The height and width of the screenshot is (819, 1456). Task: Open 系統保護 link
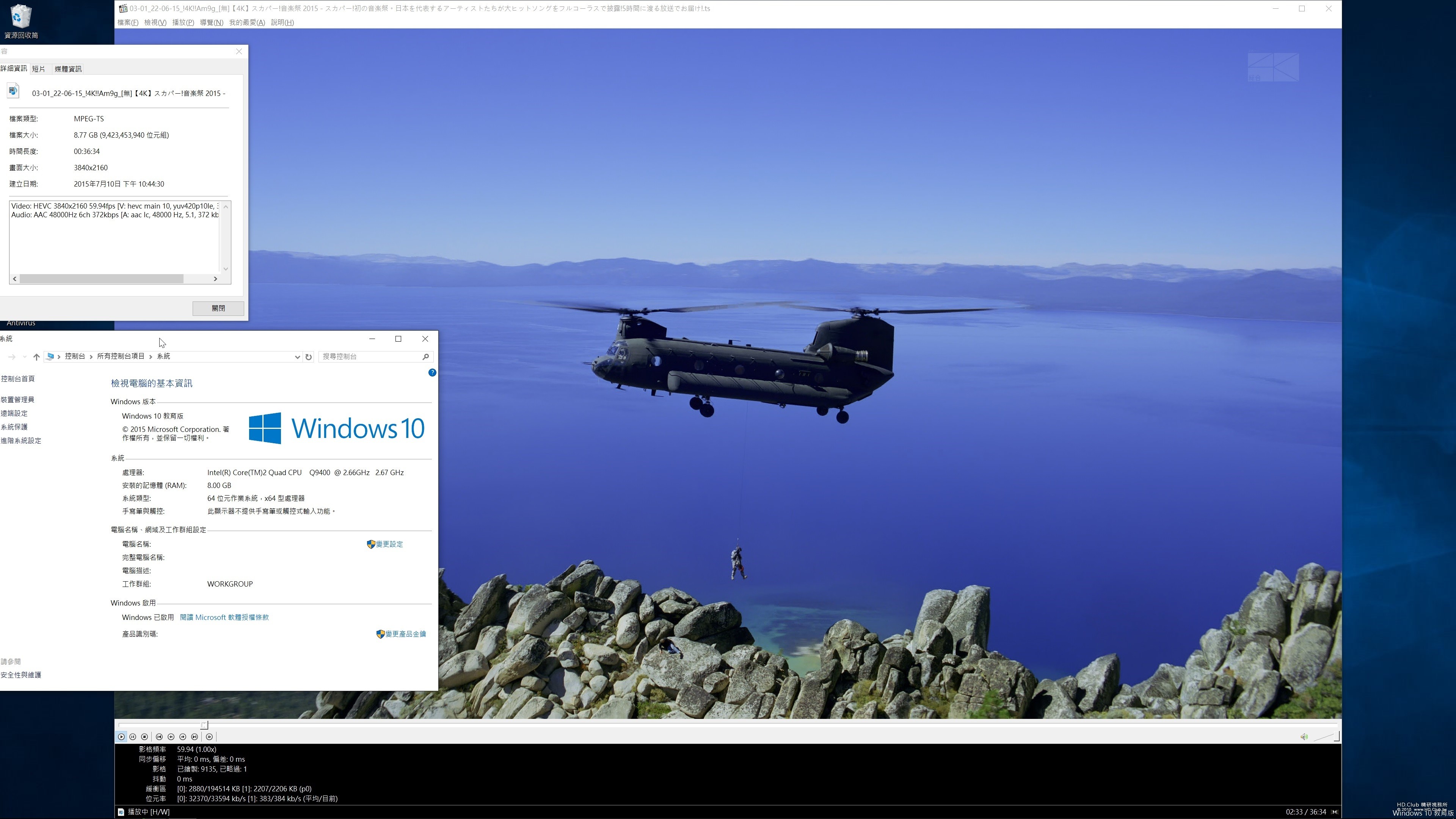pos(14,427)
